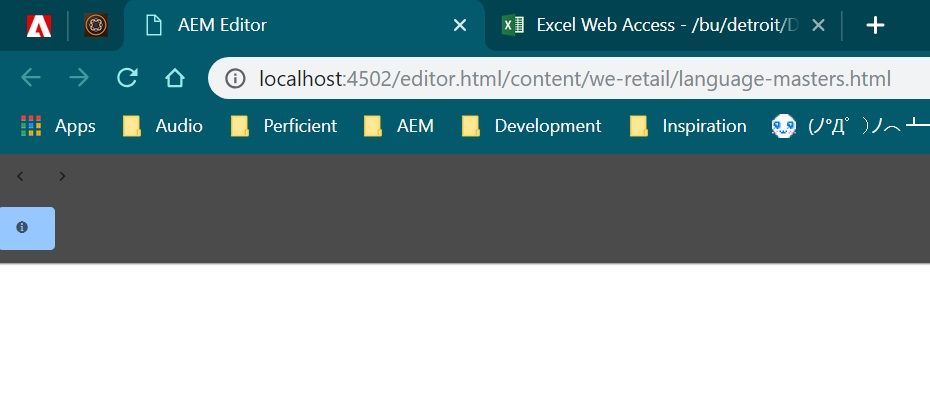Expand the Audio bookmarks folder

click(x=163, y=126)
